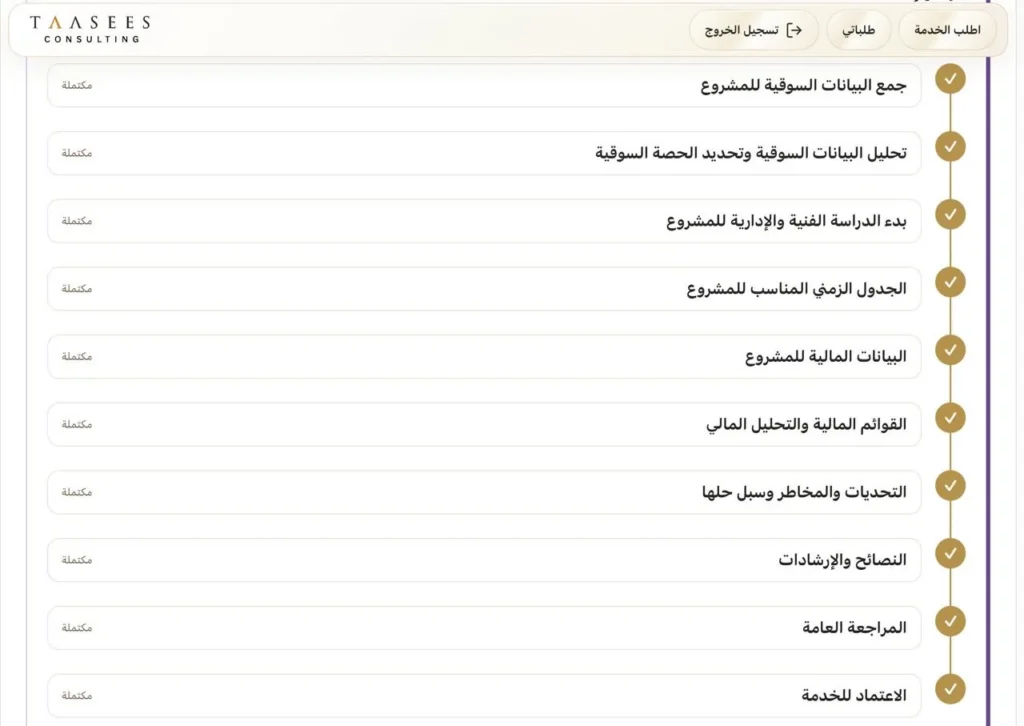The image size is (1024, 726).
Task: Click مكتملة status in الجدول الزمني row
Action: point(77,289)
